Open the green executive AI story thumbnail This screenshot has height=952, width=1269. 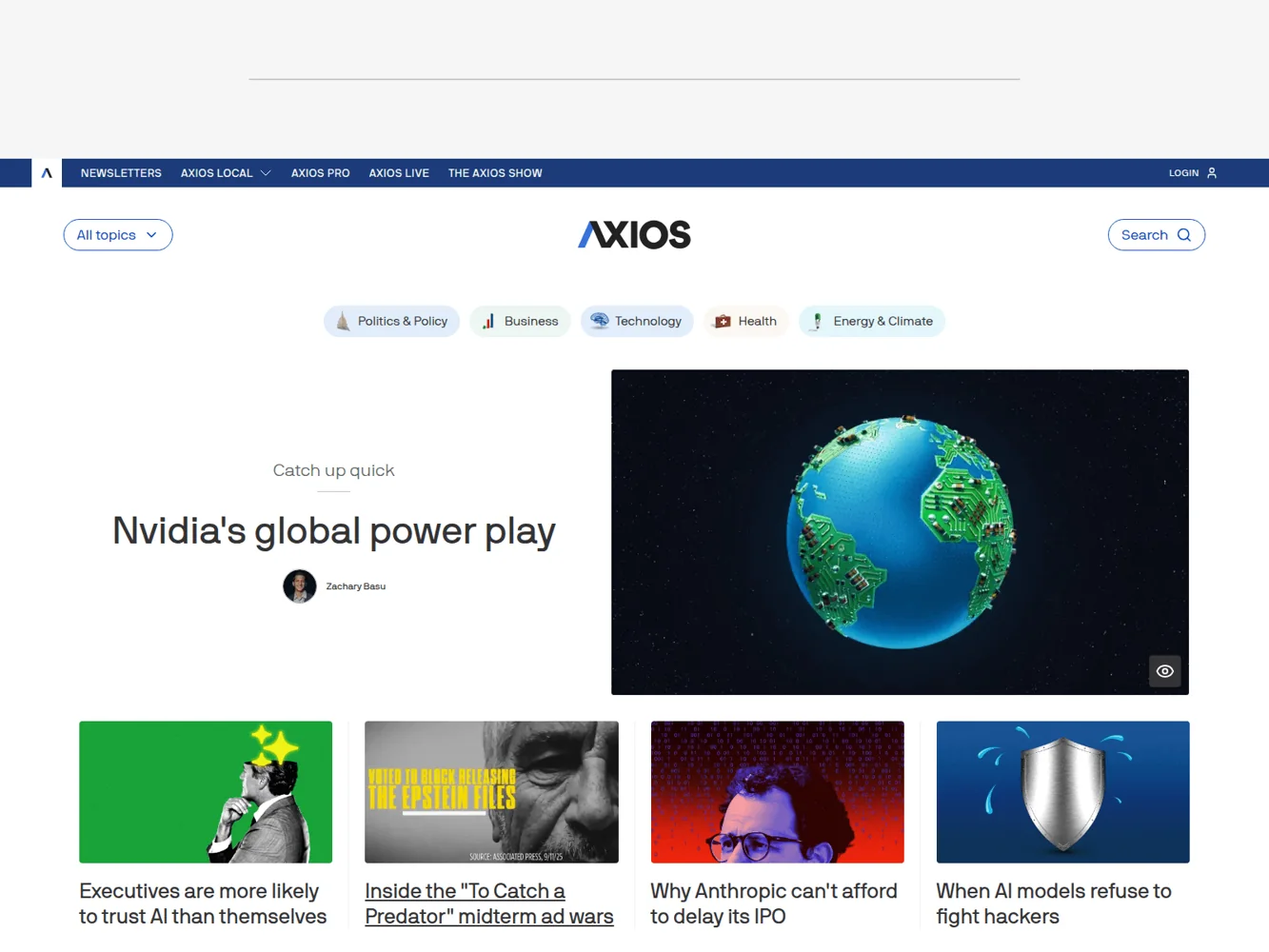tap(206, 792)
